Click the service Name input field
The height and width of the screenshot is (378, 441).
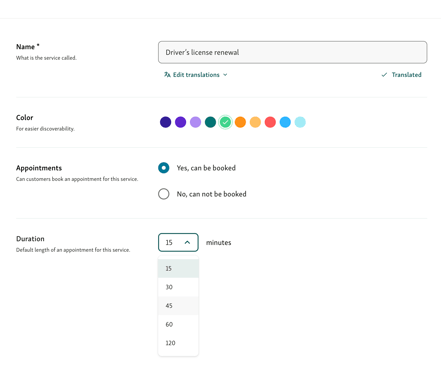pyautogui.click(x=293, y=52)
